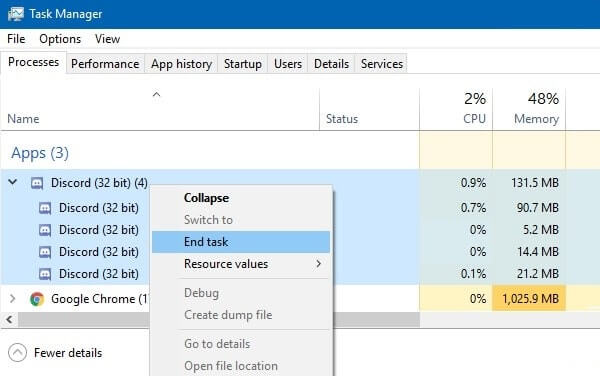Switch to the Services tab
Viewport: 600px width, 376px height.
[x=382, y=64]
